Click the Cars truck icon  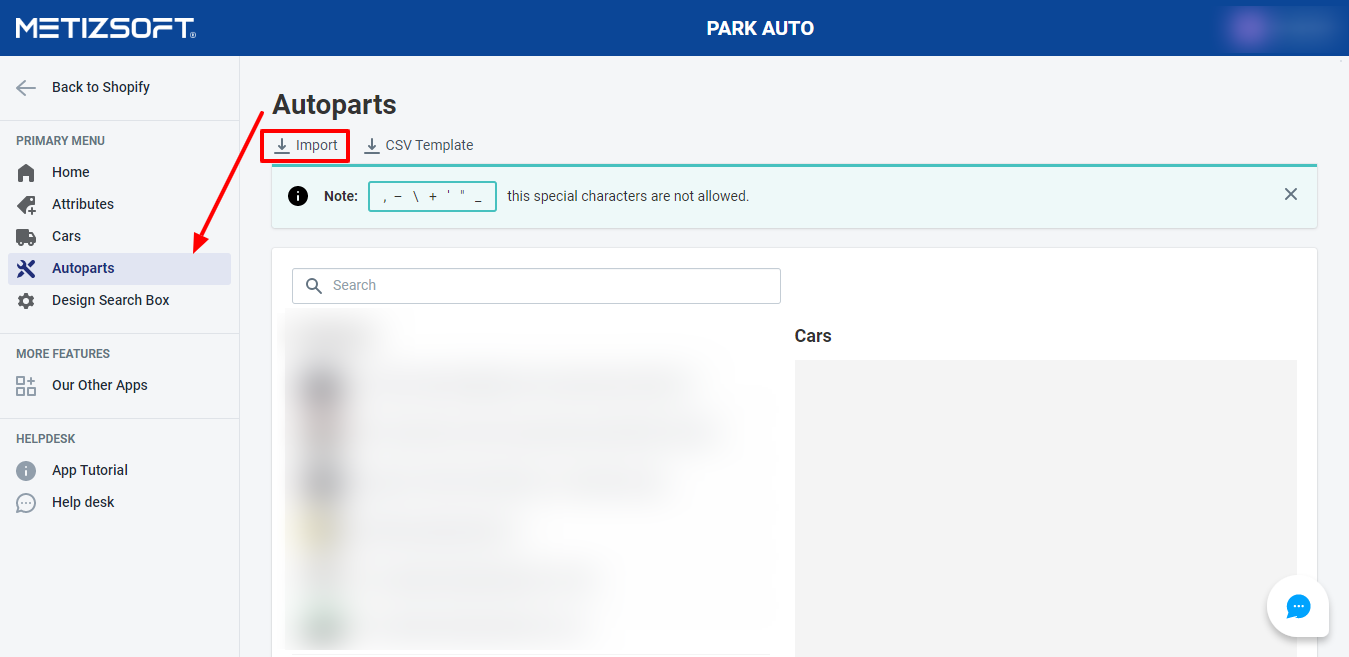point(26,237)
